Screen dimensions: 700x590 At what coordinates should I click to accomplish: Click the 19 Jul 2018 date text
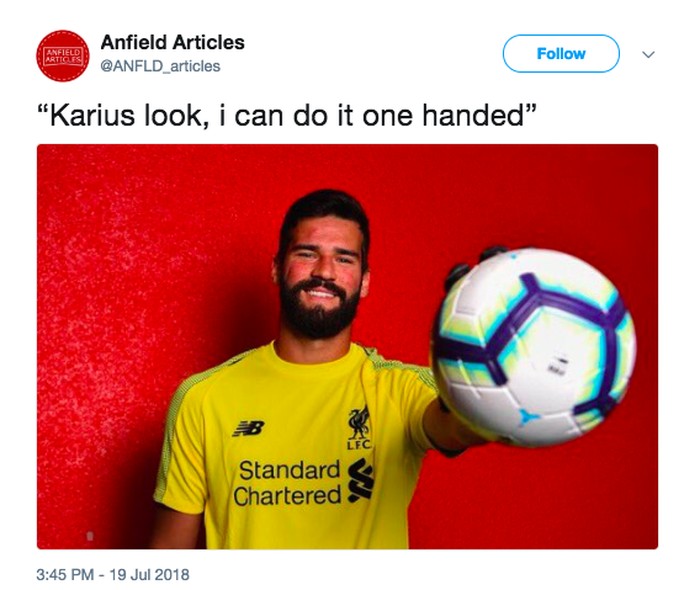(149, 574)
